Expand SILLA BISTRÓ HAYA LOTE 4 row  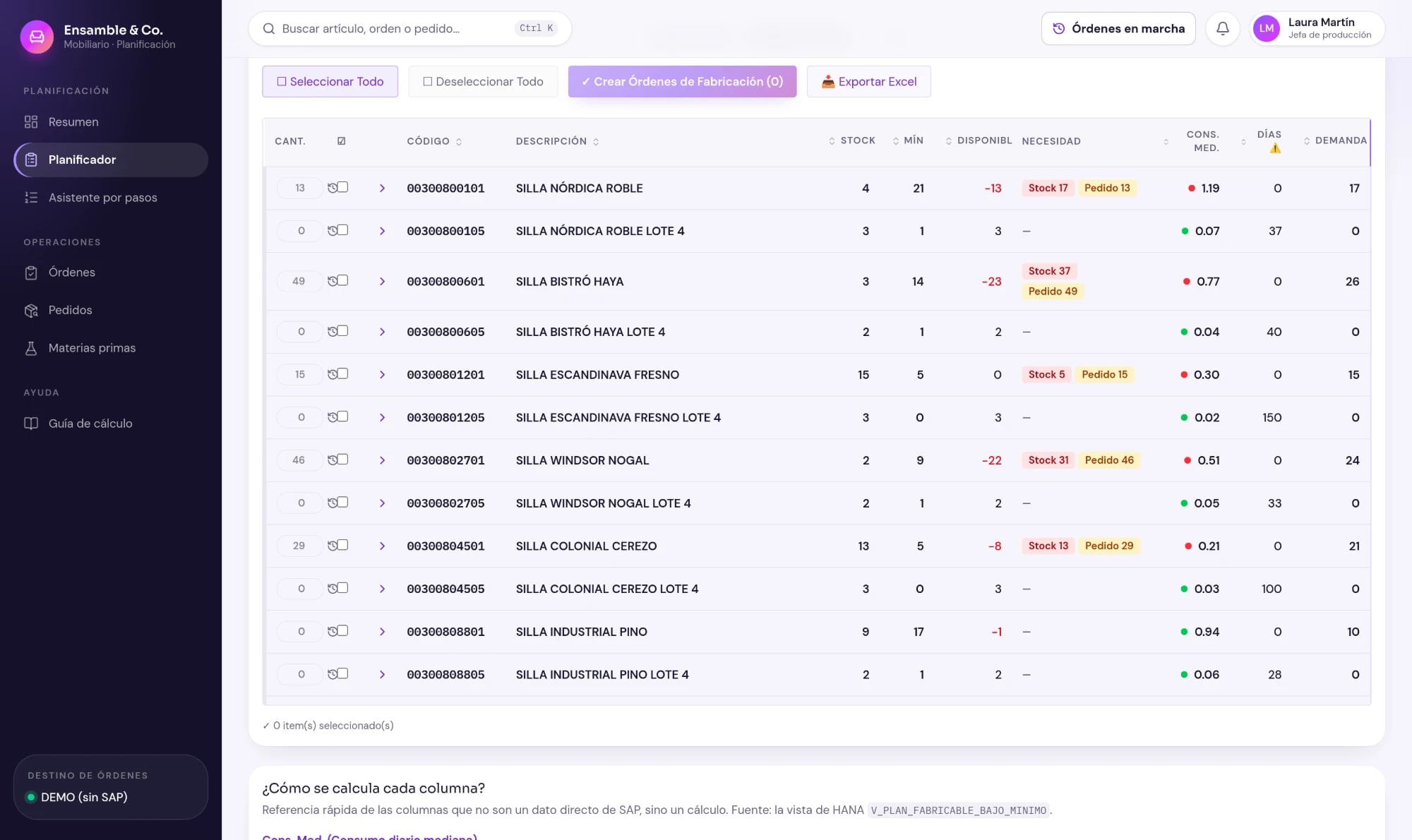pos(382,332)
